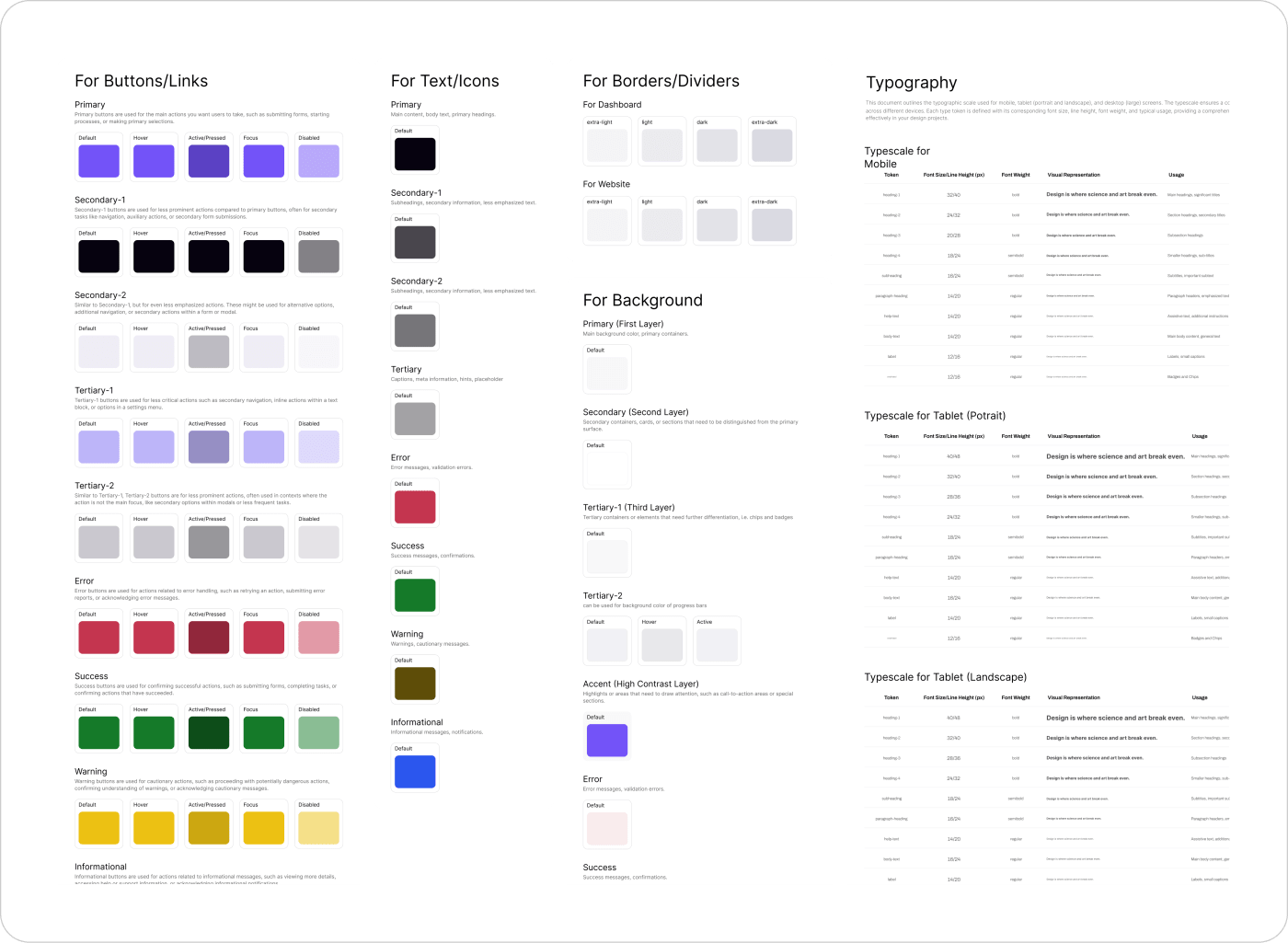Click "Font Weight" header in Mobile typescale table
This screenshot has width=1288, height=943.
click(x=1016, y=175)
